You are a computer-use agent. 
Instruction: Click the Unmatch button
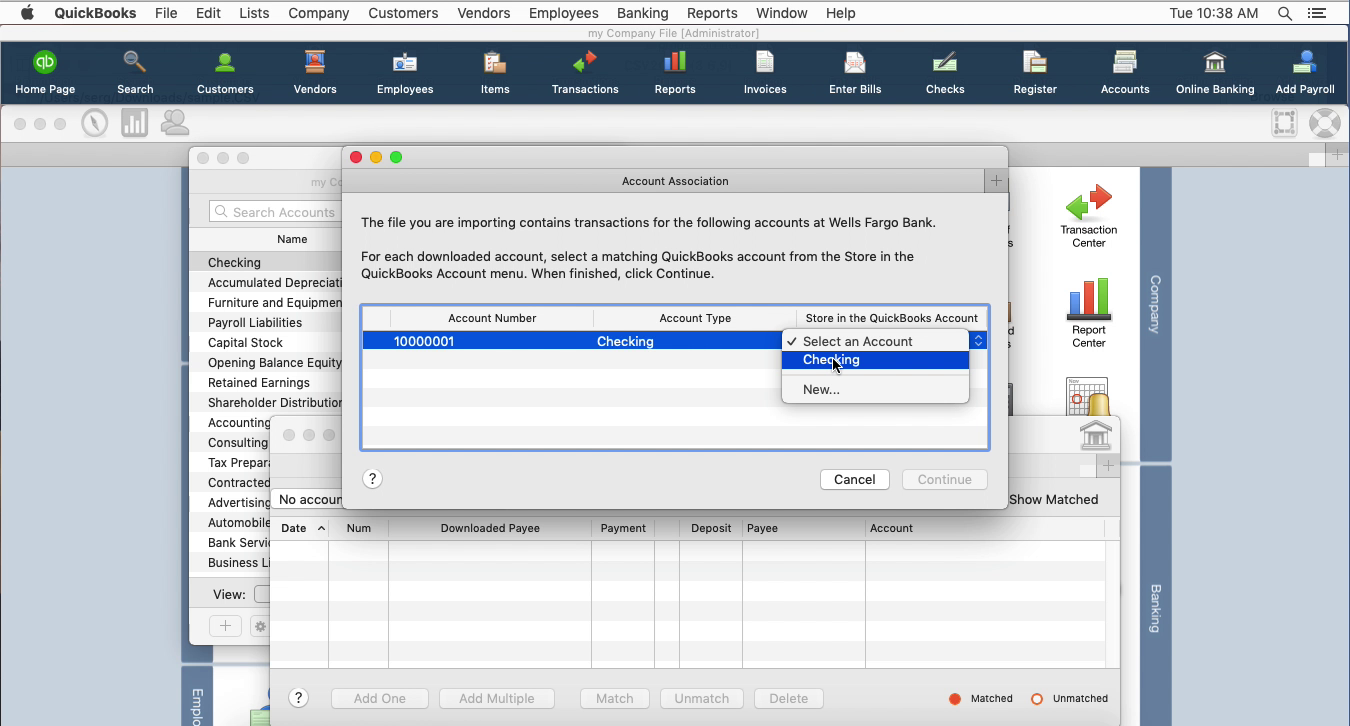[x=702, y=698]
